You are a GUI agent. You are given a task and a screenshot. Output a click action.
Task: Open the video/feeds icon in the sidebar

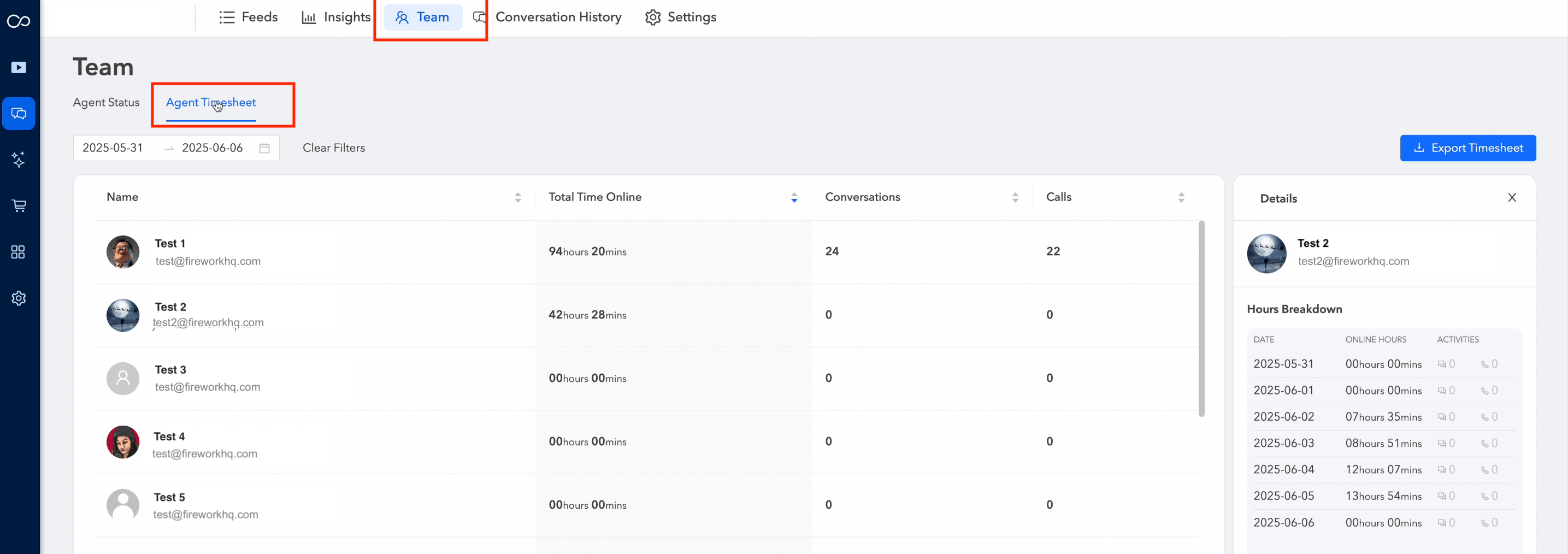coord(19,68)
